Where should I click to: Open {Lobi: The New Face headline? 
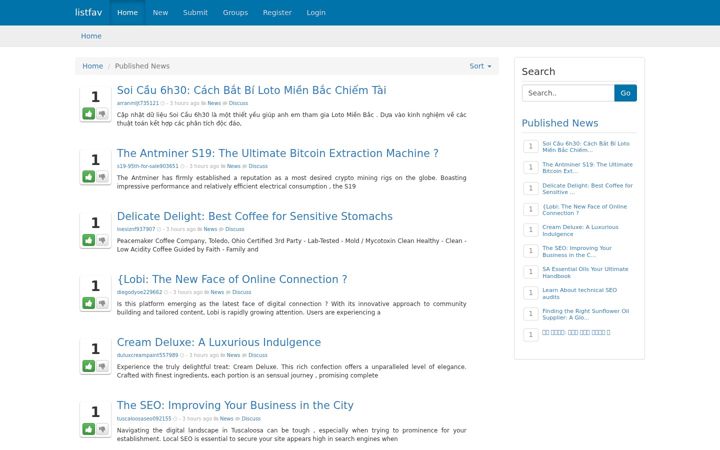pos(232,279)
